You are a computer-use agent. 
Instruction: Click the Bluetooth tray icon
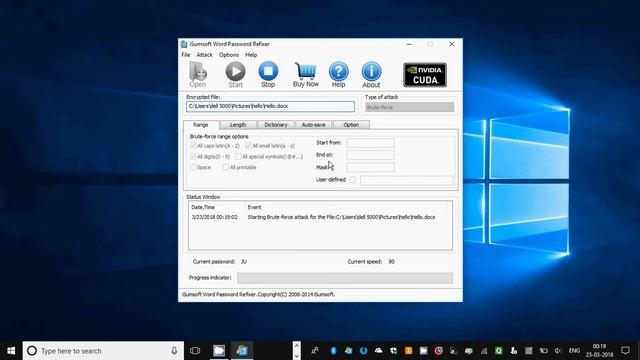(333, 351)
